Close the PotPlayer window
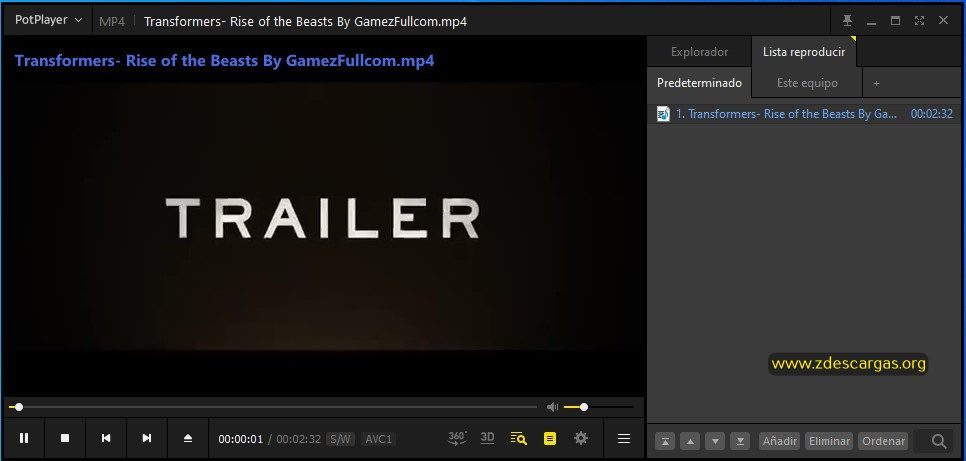The width and height of the screenshot is (966, 461). pos(943,20)
